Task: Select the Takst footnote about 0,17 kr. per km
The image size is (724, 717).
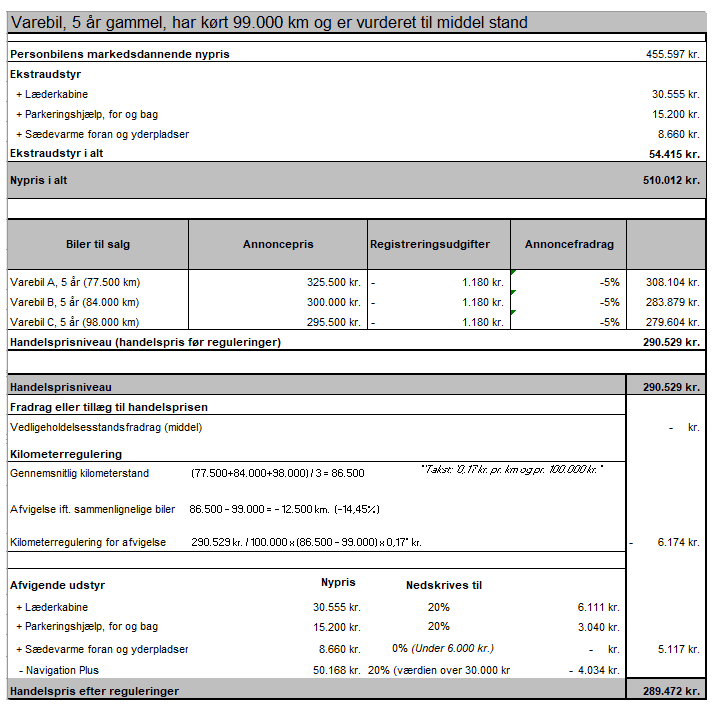Action: [x=512, y=468]
